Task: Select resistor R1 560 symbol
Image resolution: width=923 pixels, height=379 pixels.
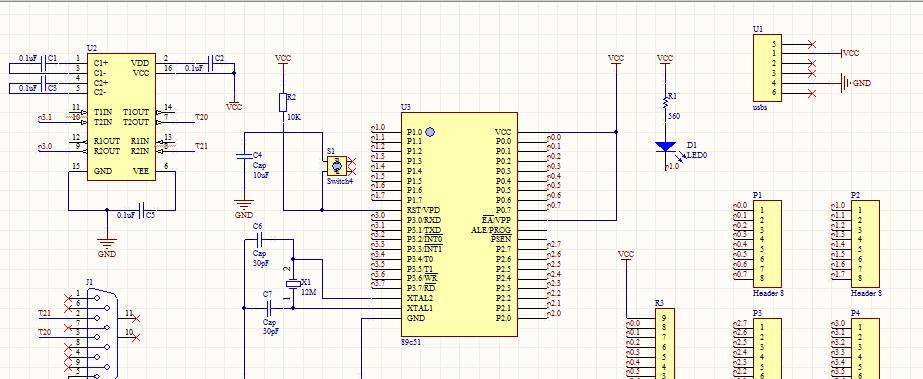Action: 666,102
